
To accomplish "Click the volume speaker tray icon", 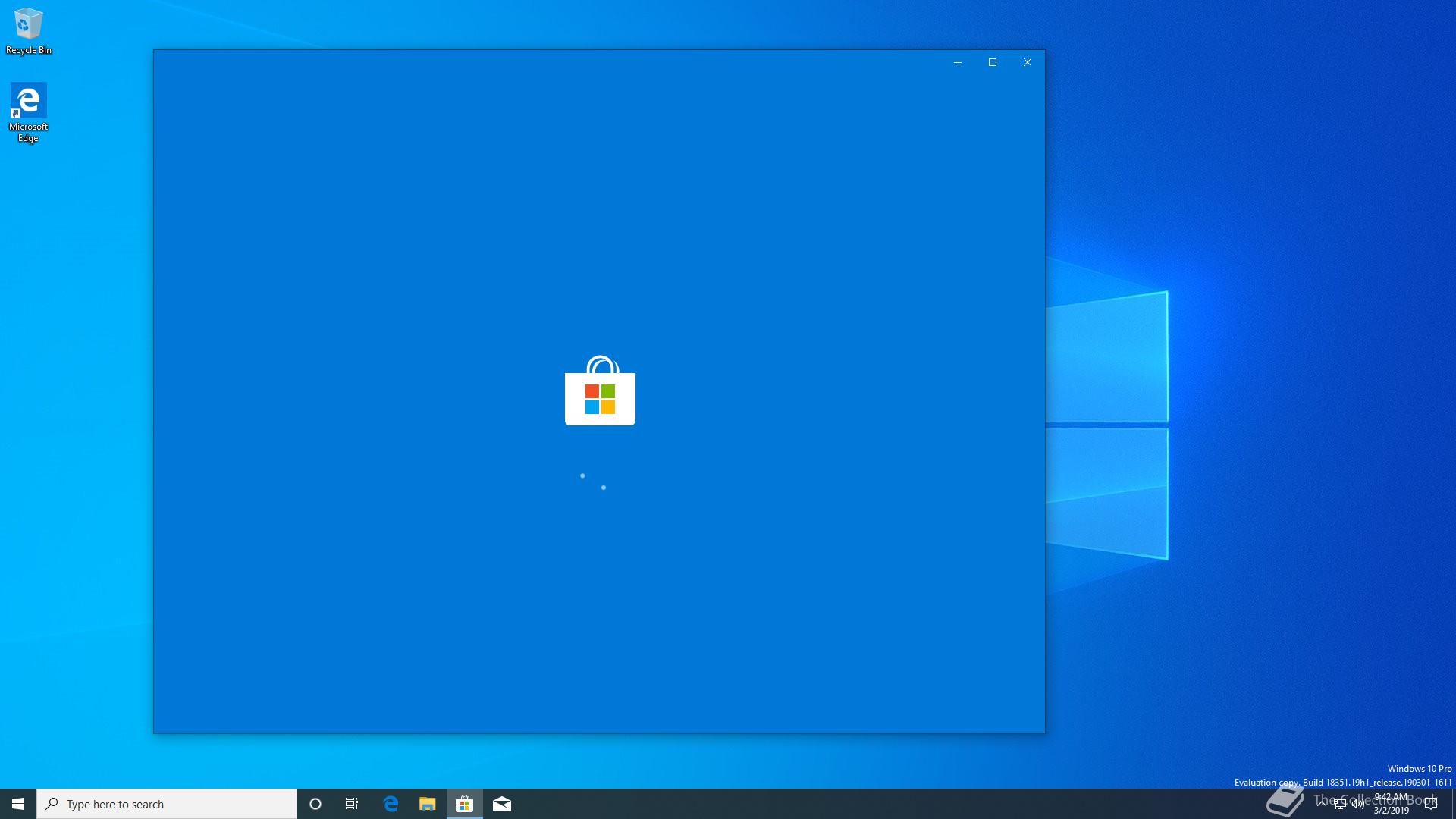I will click(1358, 804).
